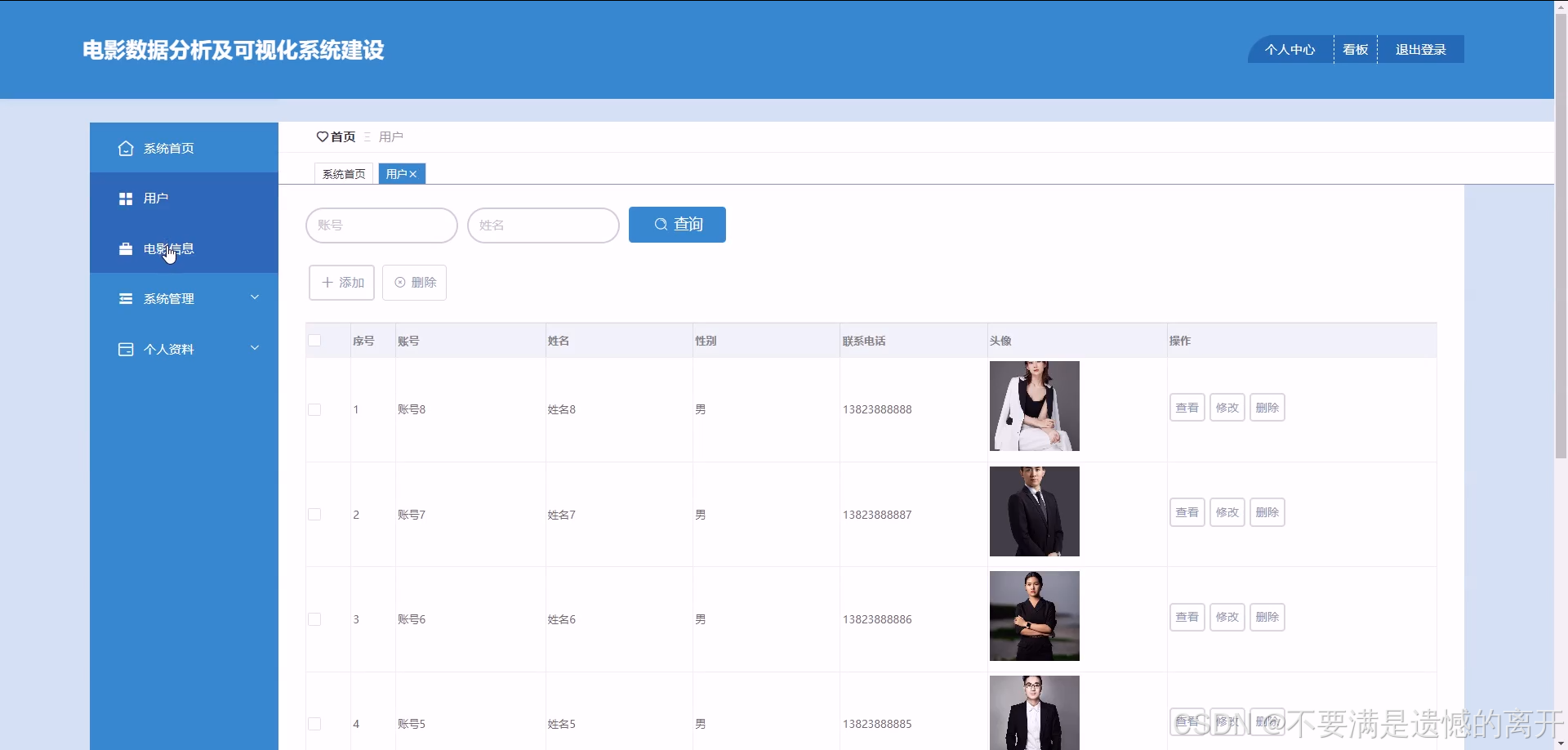1568x750 pixels.
Task: Click the briefcase icon beside 电影信息
Action: click(x=126, y=249)
